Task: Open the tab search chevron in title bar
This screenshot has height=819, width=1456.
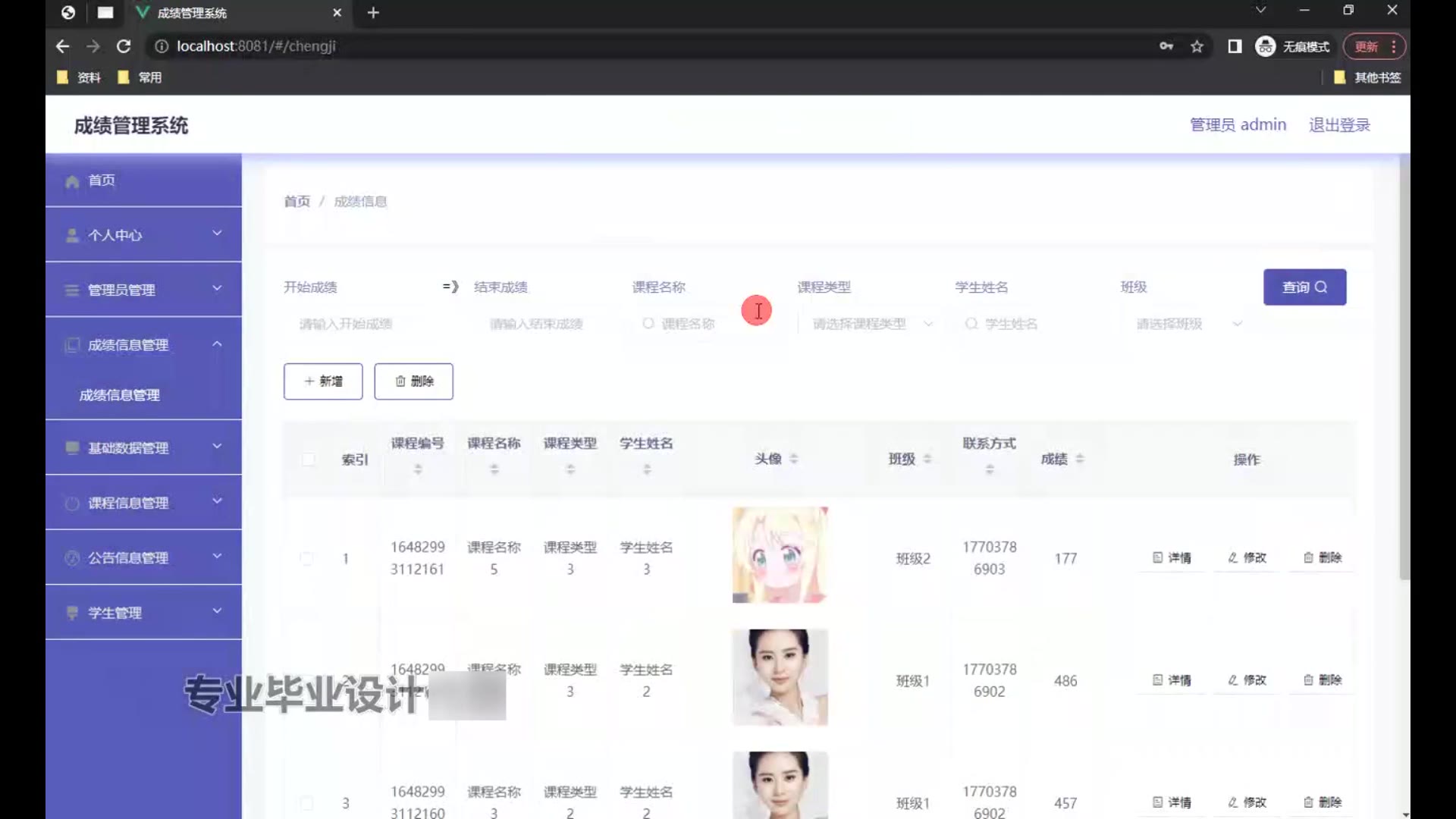Action: [1260, 10]
